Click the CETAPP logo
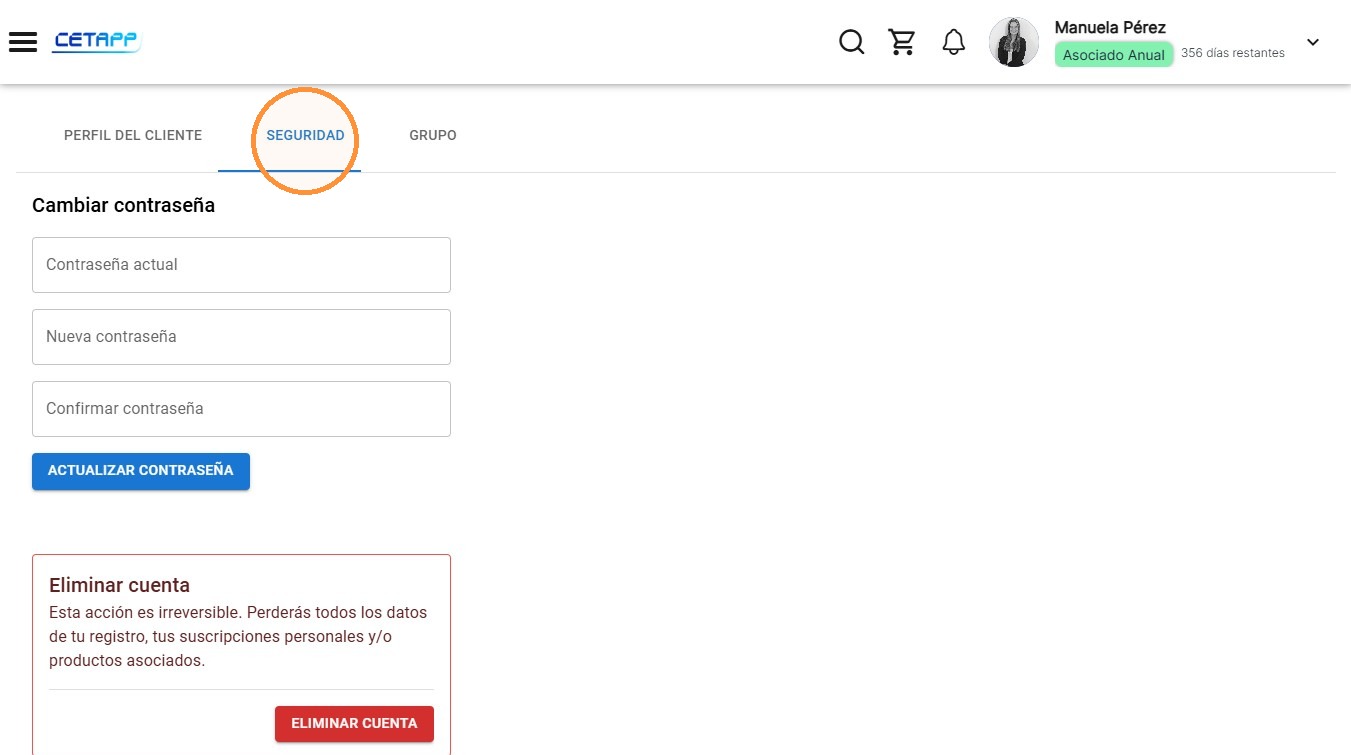Image resolution: width=1351 pixels, height=755 pixels. pyautogui.click(x=97, y=42)
